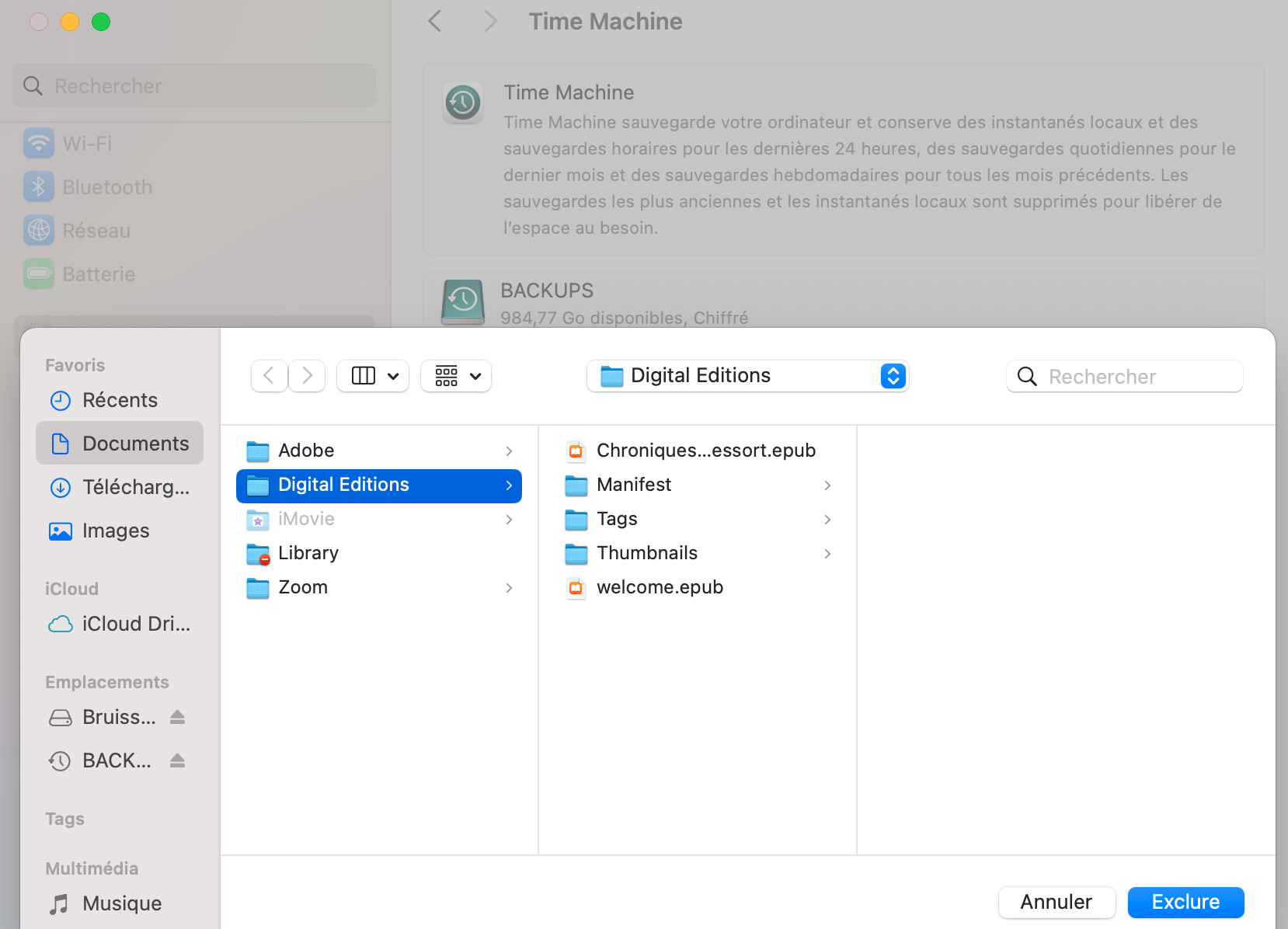Expand the Thumbnails folder chevron
Screen dimensions: 1288x929
[x=827, y=554]
